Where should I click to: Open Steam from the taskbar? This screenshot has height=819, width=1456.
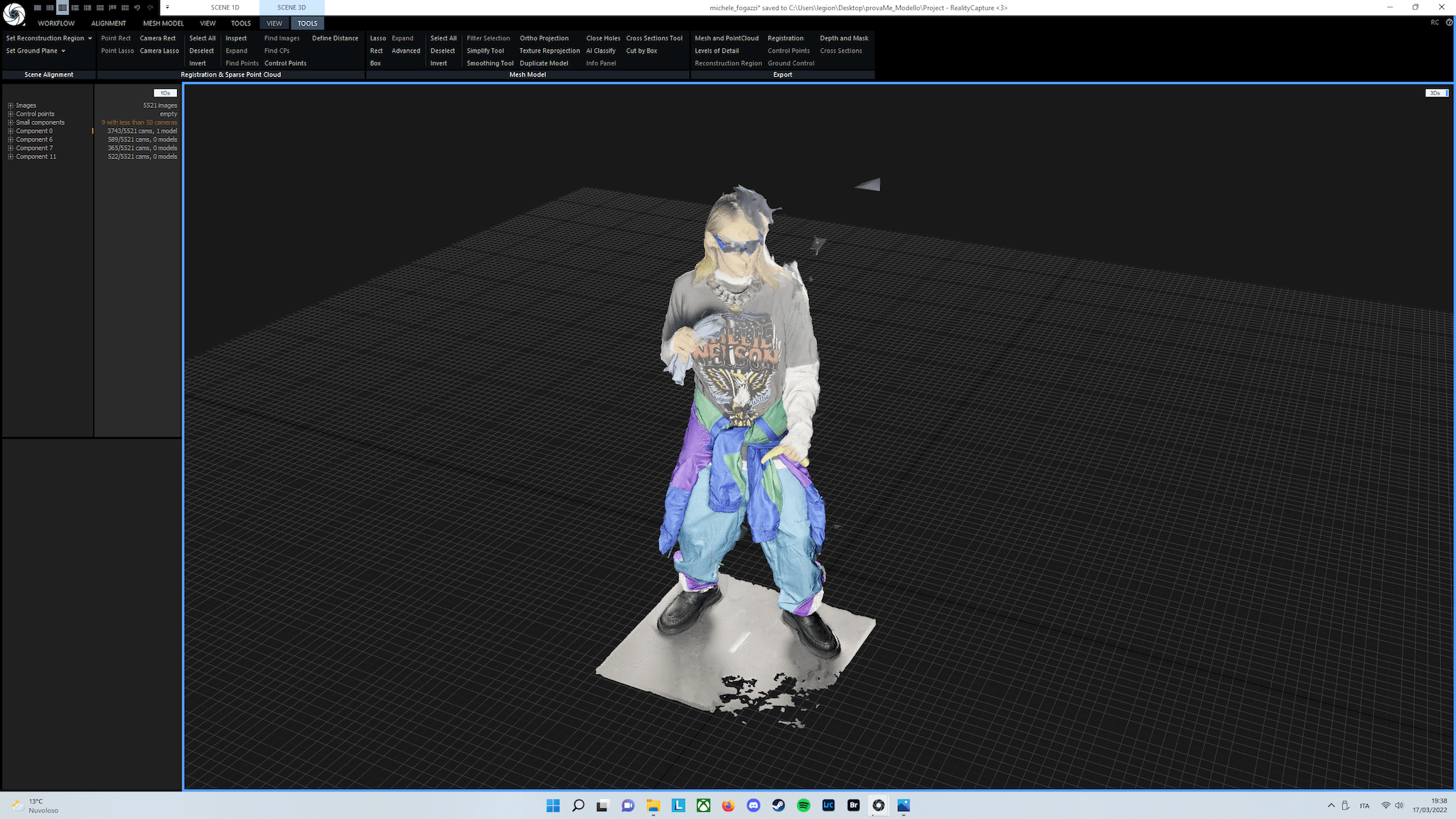coord(778,805)
